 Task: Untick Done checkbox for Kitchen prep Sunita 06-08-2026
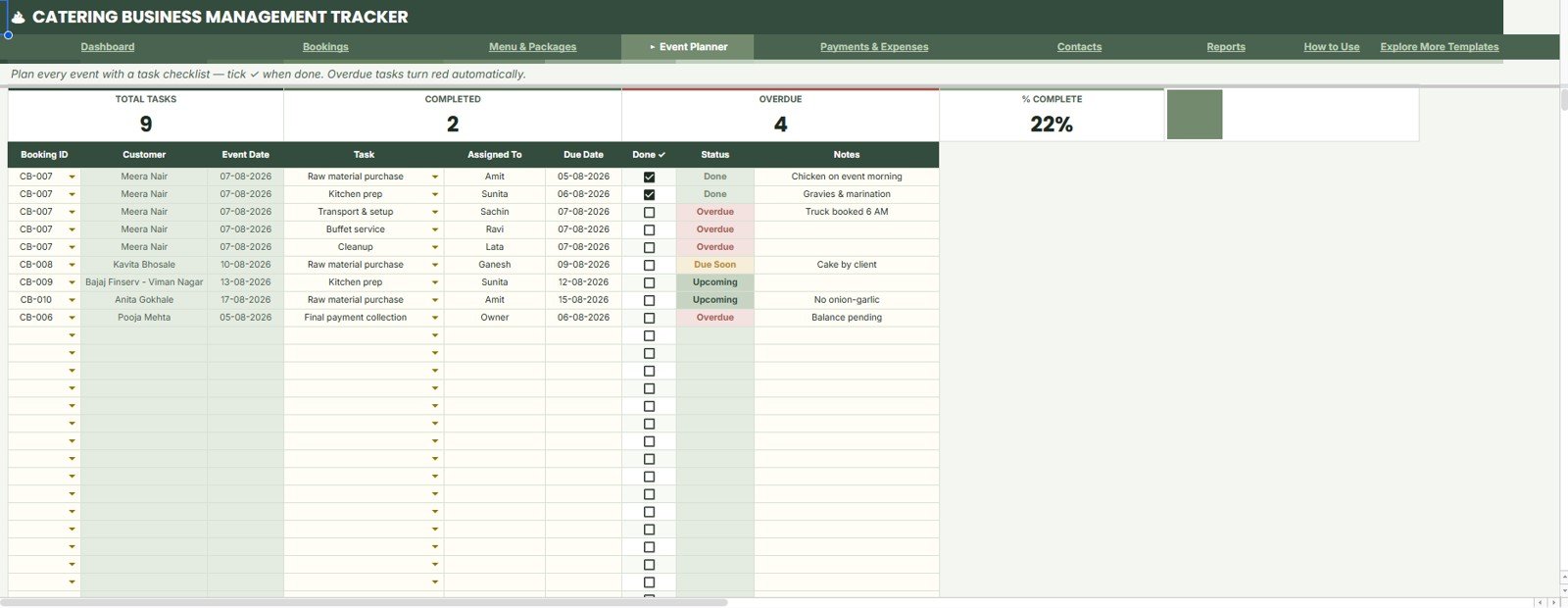click(649, 194)
